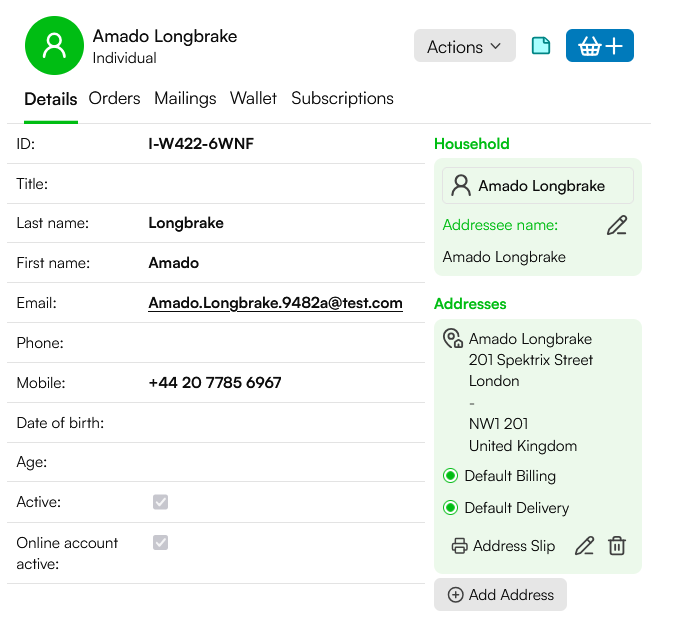Click the mobile number +44 20 7785 6967

(215, 383)
